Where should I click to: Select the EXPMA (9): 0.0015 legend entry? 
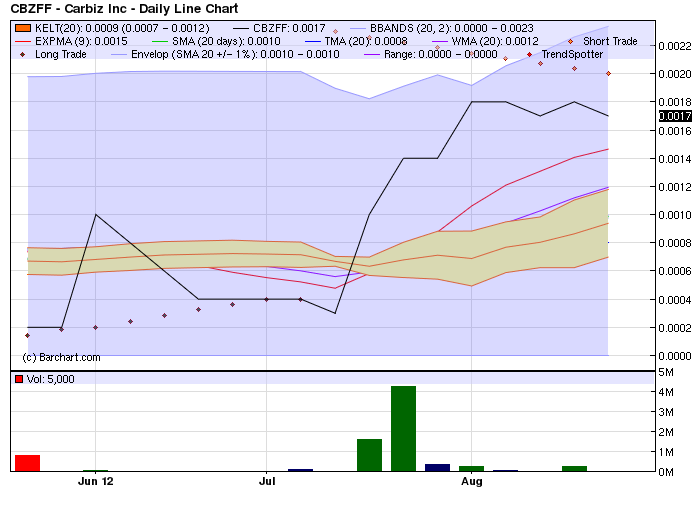coord(71,41)
